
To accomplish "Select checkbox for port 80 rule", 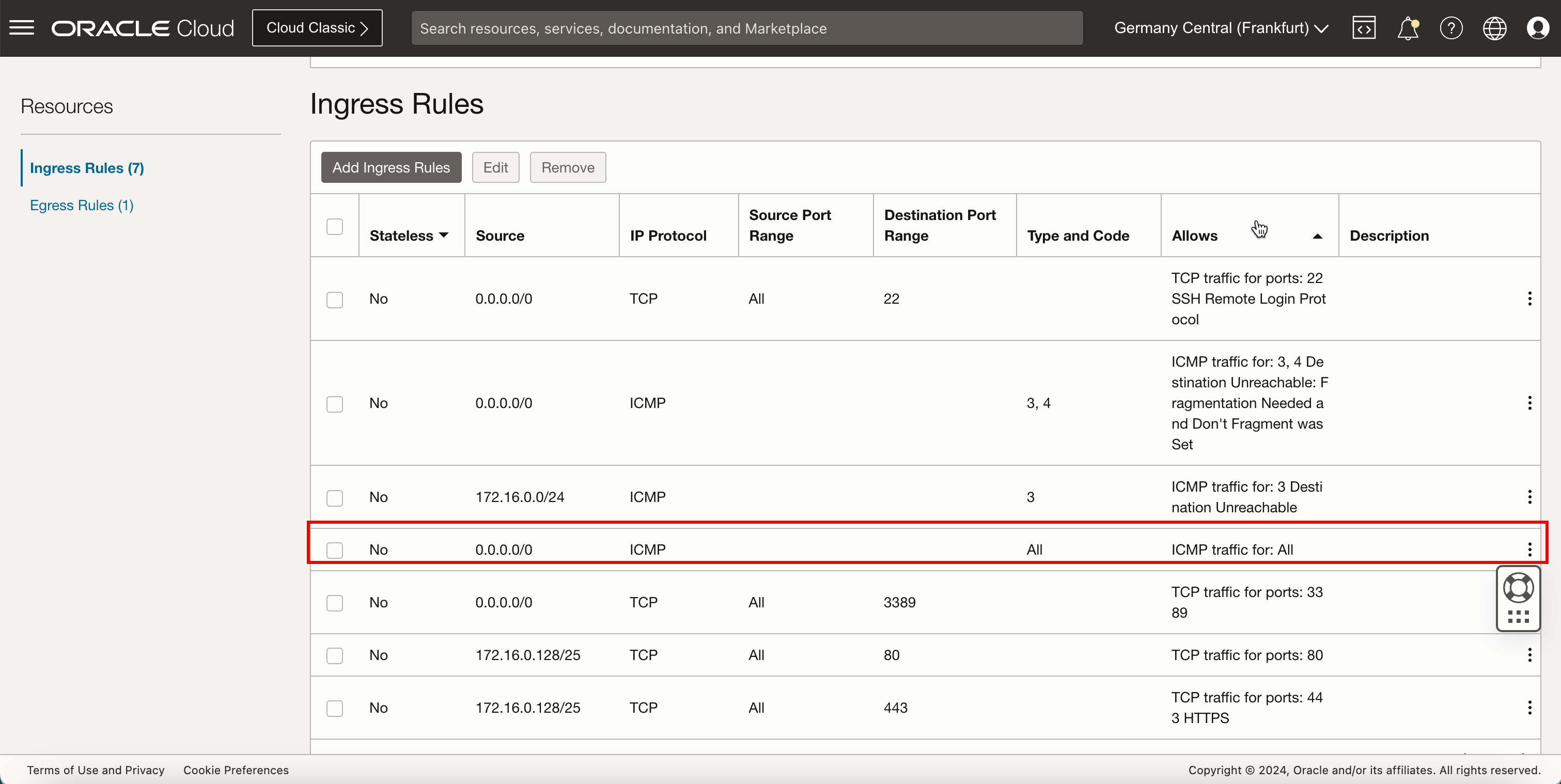I will (334, 655).
